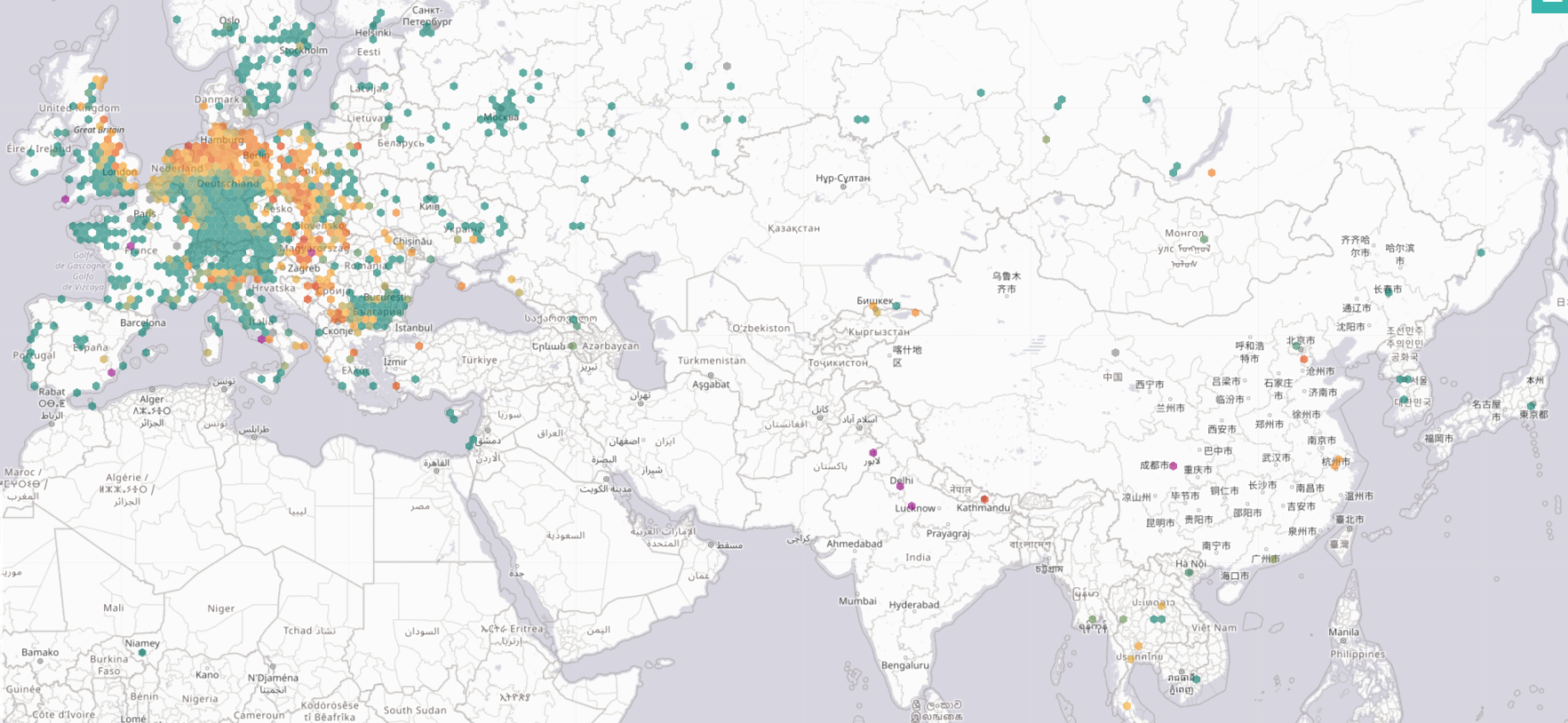Select the orange hexagon above Kathmandu
1568x723 pixels.
pyautogui.click(x=984, y=499)
